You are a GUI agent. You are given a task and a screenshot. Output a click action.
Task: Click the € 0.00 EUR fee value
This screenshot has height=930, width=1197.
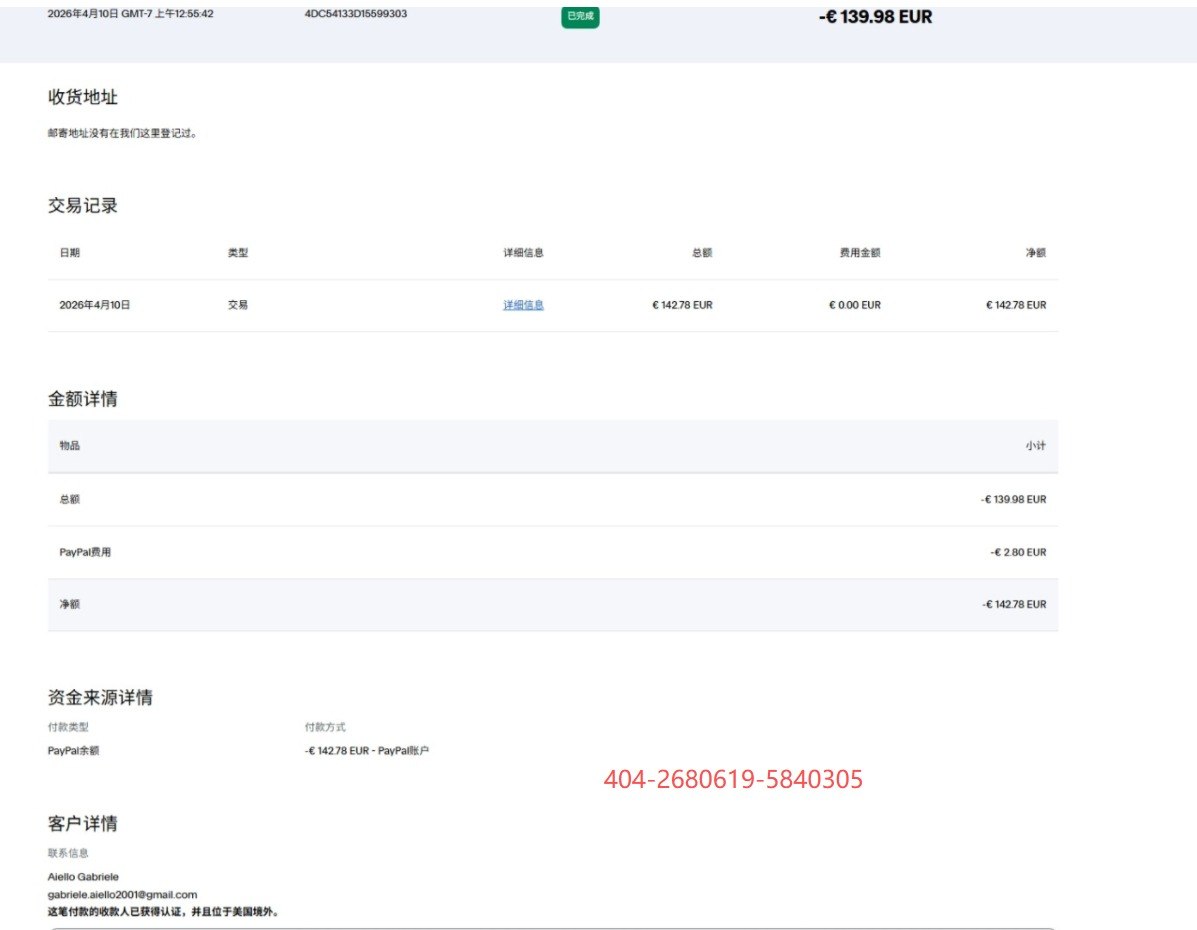click(x=854, y=305)
